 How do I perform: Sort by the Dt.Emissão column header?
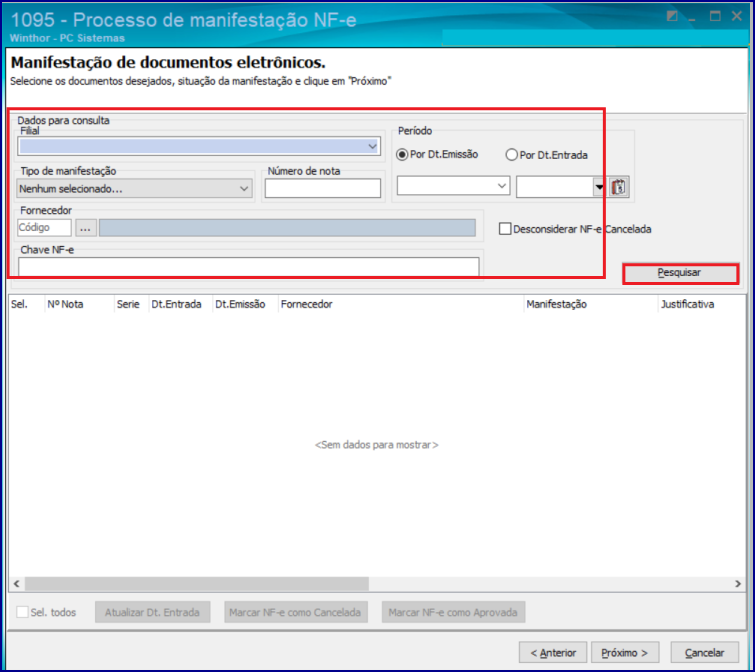(x=246, y=304)
